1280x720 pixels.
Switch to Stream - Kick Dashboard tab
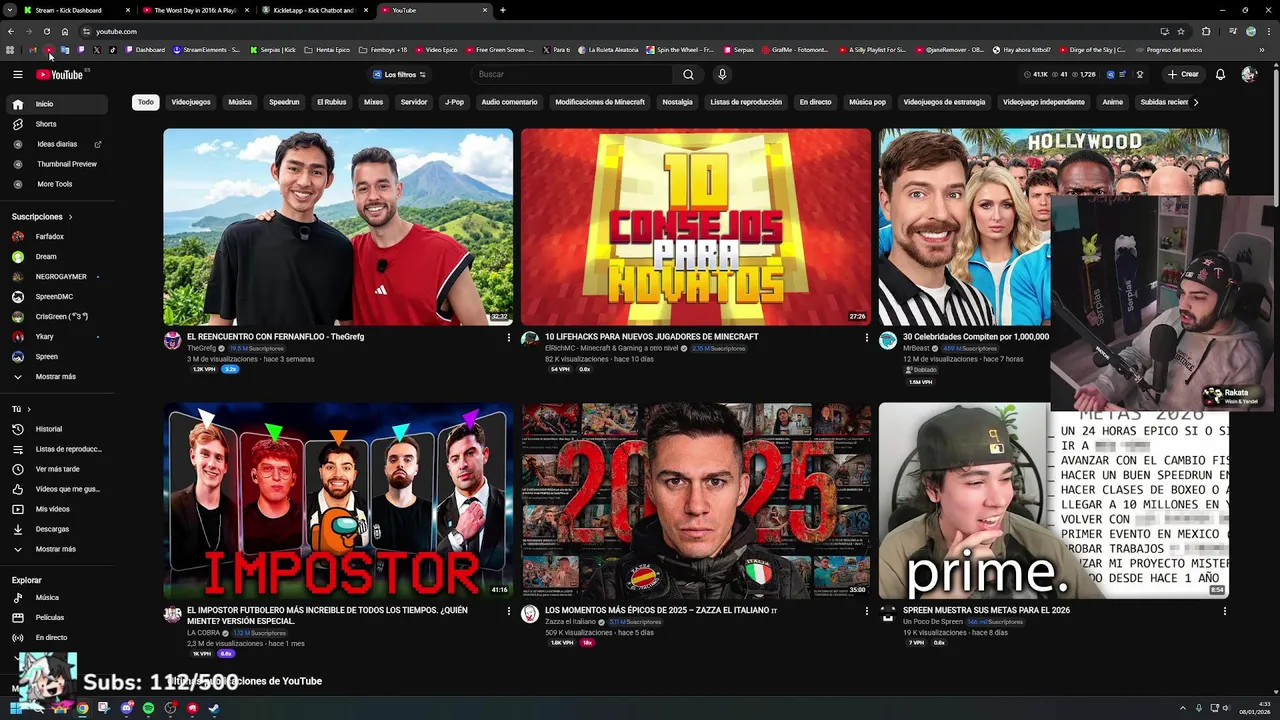[75, 10]
